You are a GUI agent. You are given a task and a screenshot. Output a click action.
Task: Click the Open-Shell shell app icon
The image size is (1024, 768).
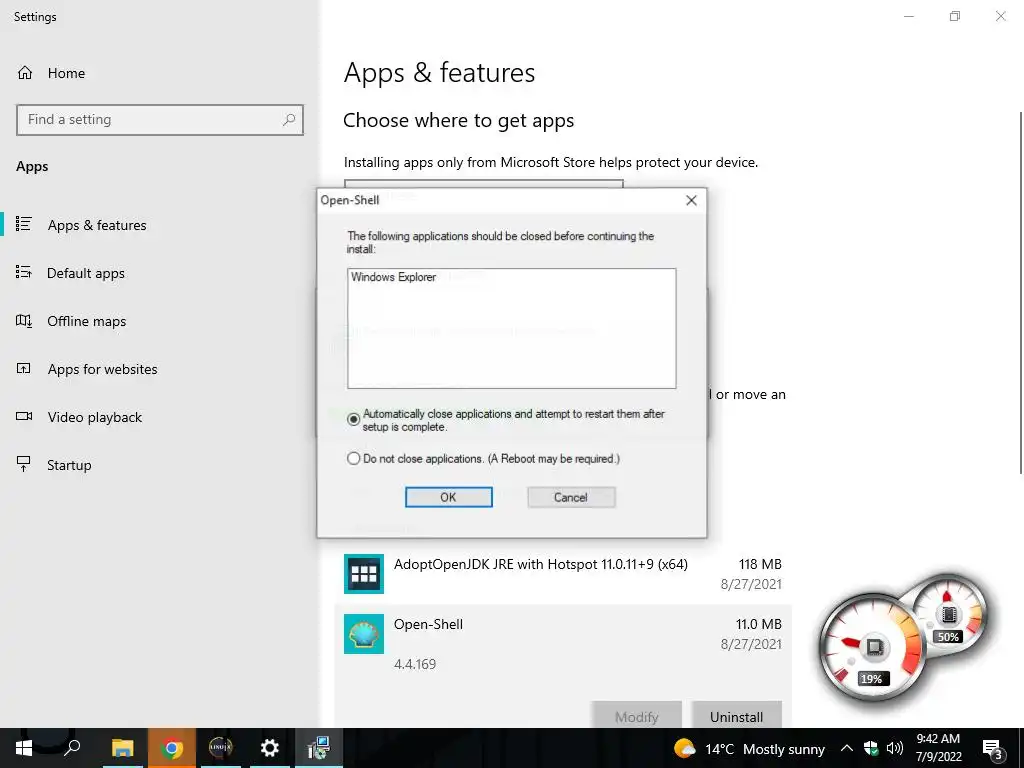(364, 634)
